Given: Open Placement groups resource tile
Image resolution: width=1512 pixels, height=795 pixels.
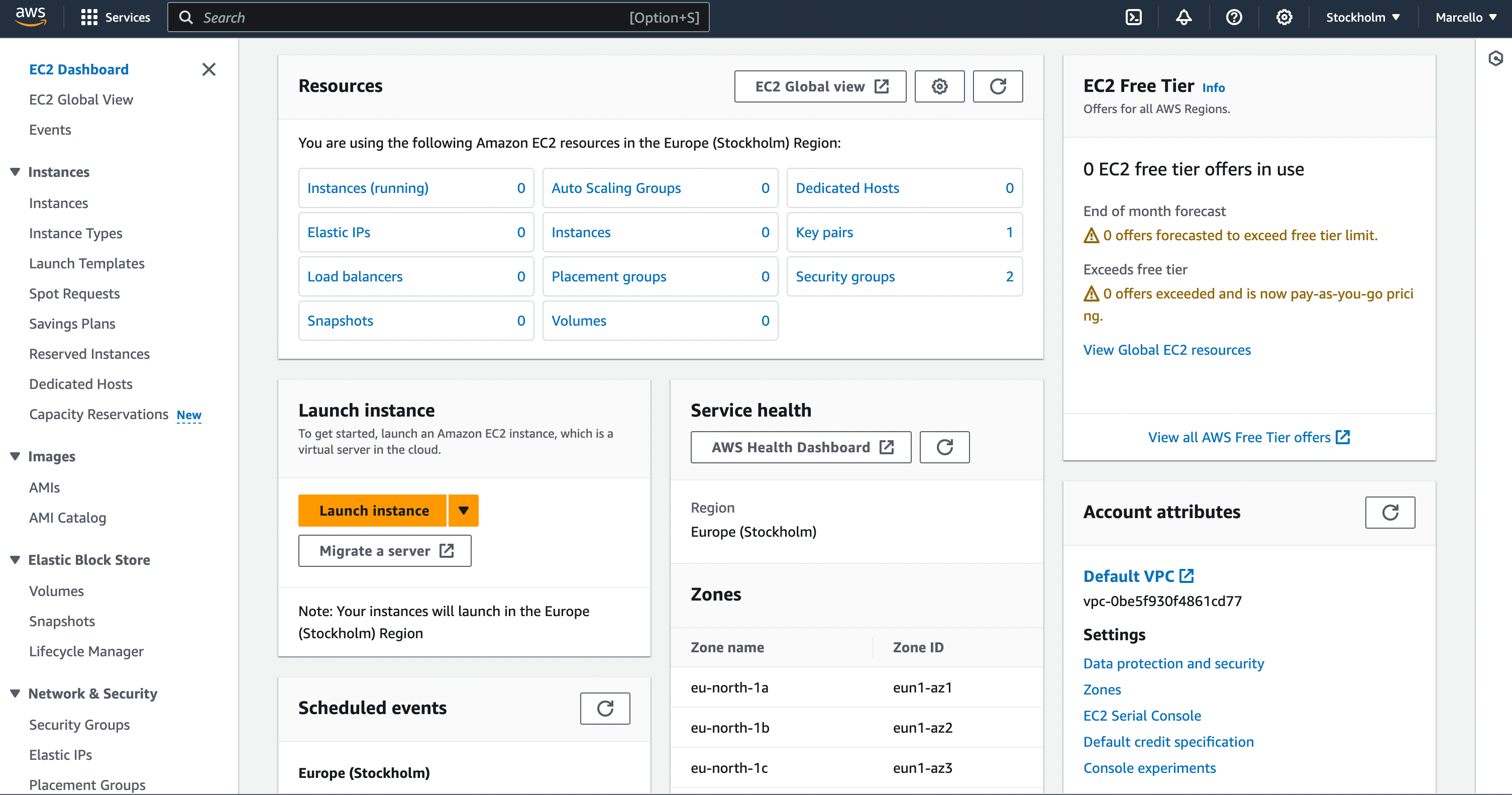Looking at the screenshot, I should pos(661,276).
